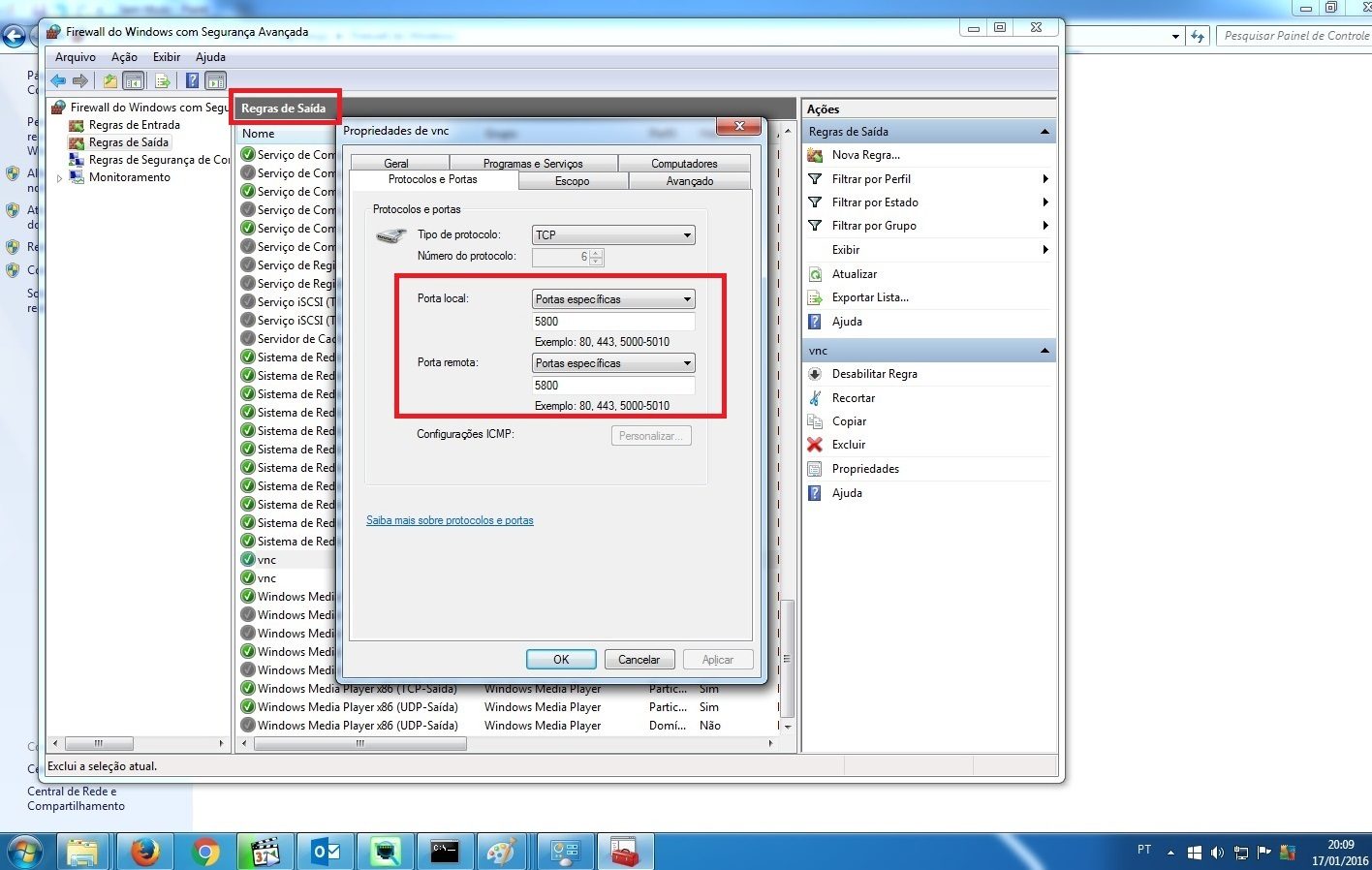Click the Propriedades icon in vnc actions
The image size is (1372, 870).
pyautogui.click(x=815, y=469)
